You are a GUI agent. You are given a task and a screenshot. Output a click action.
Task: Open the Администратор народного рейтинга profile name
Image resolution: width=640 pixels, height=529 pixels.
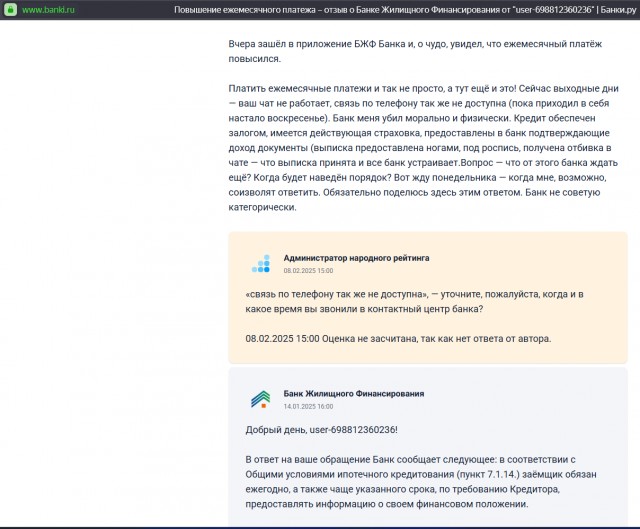click(356, 258)
